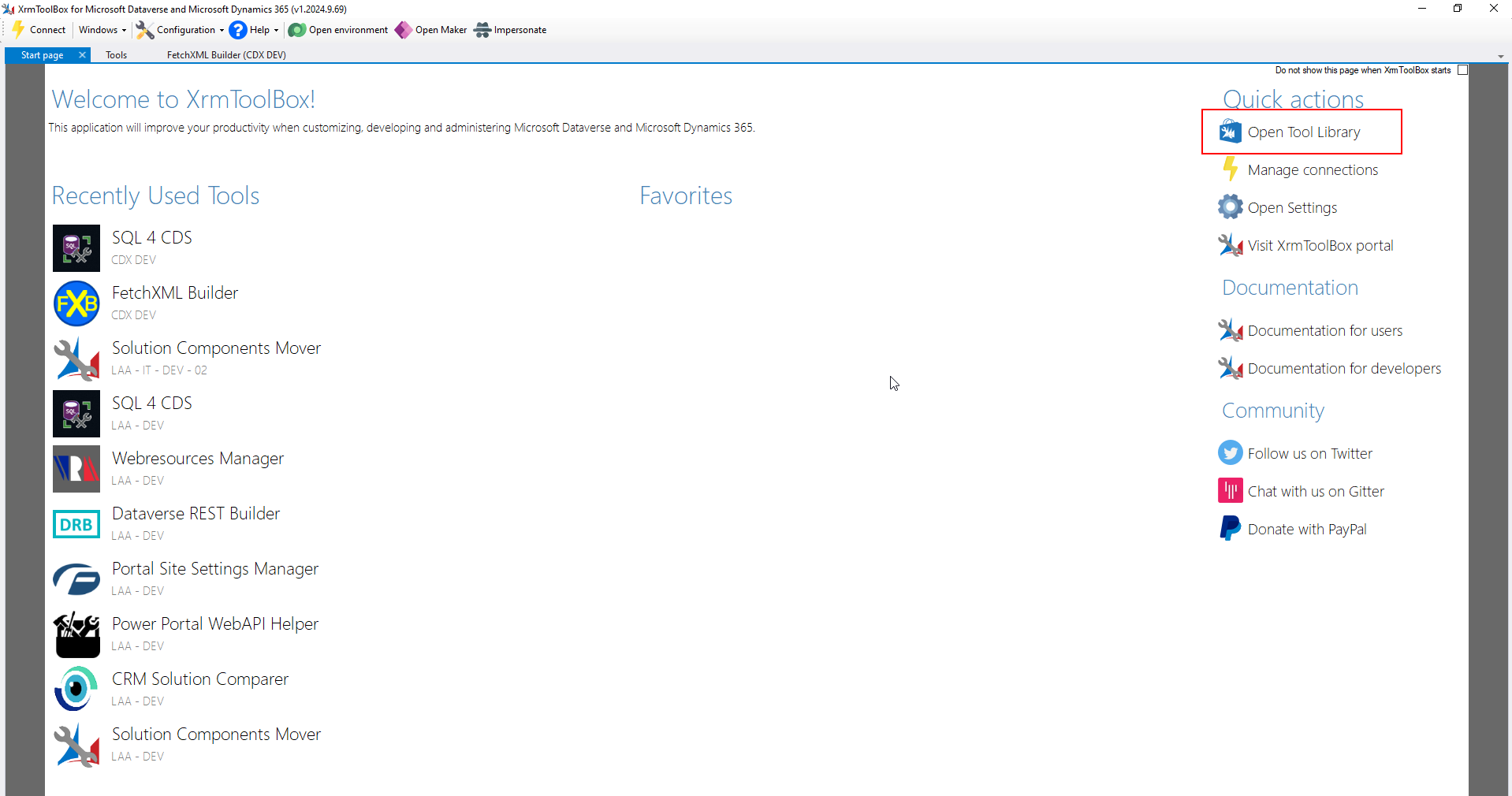Open Dataverse REST Builder tool name
1512x796 pixels.
(x=196, y=514)
